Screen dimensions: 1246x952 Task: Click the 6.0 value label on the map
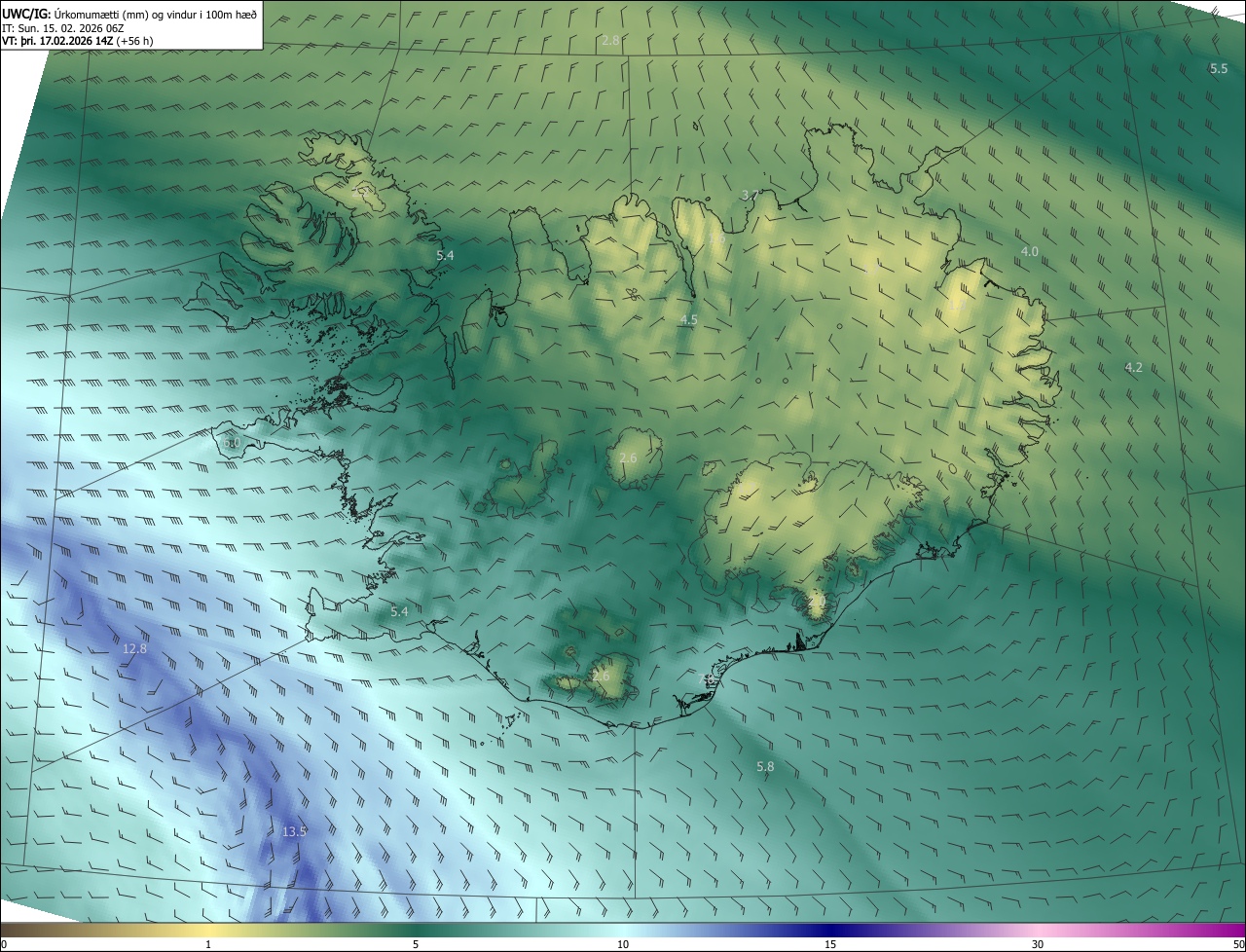coord(231,443)
